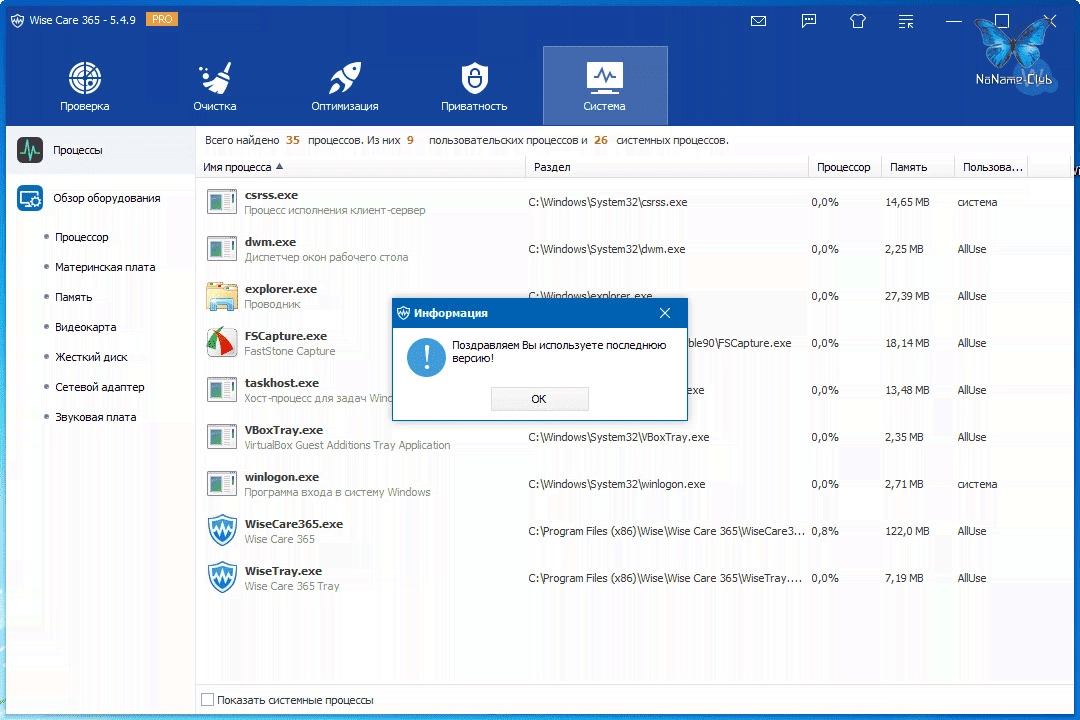Click the csrss.exe process icon
1080x720 pixels.
[222, 202]
